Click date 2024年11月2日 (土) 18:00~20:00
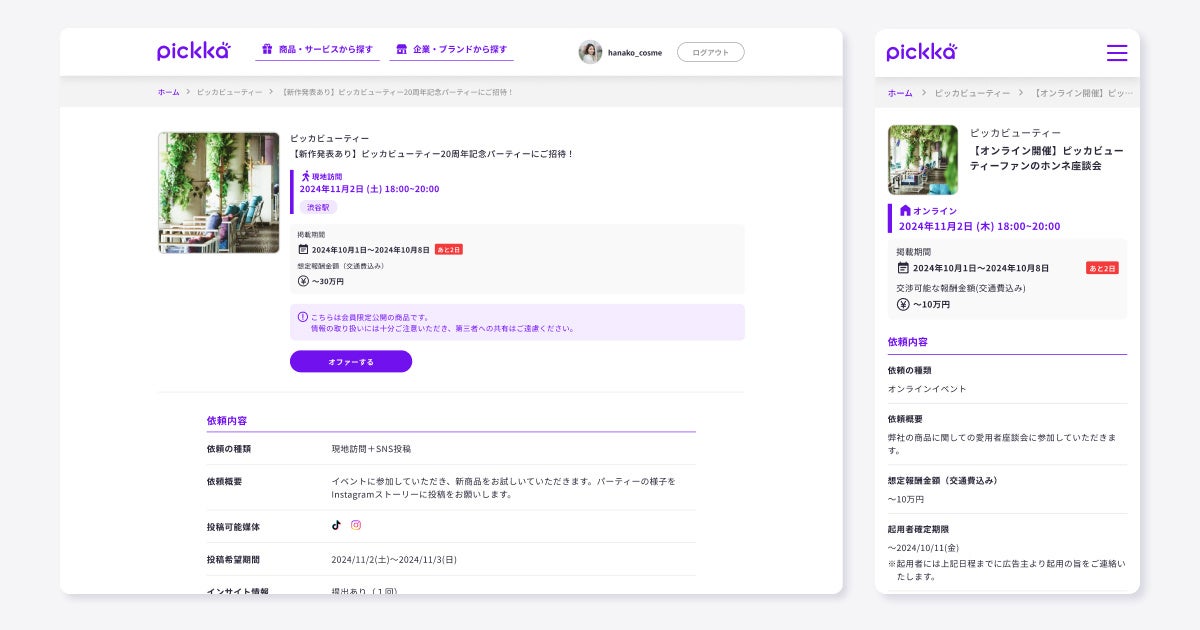 tap(369, 189)
